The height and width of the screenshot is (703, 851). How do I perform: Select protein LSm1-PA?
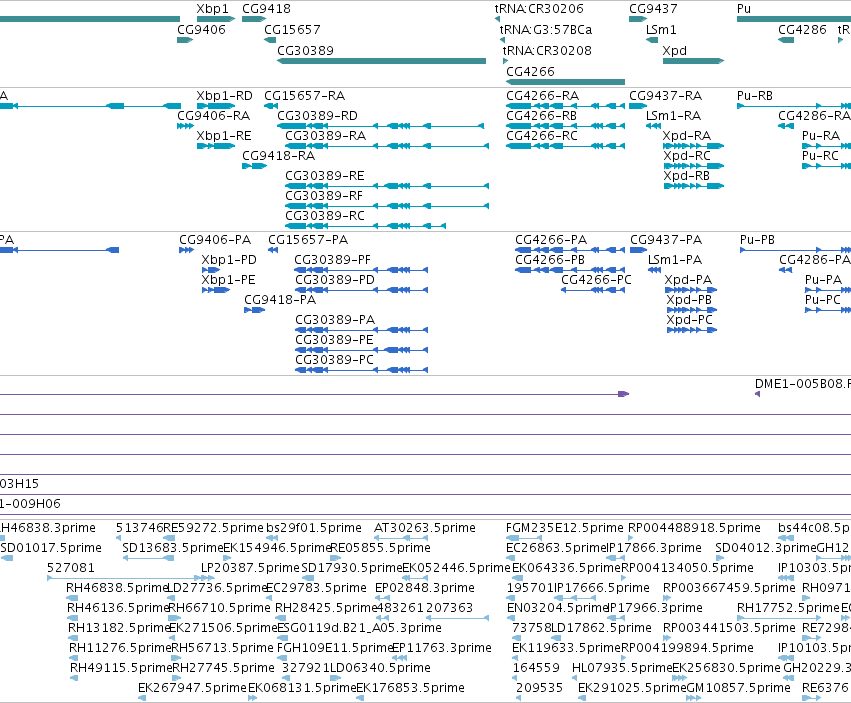coord(675,260)
